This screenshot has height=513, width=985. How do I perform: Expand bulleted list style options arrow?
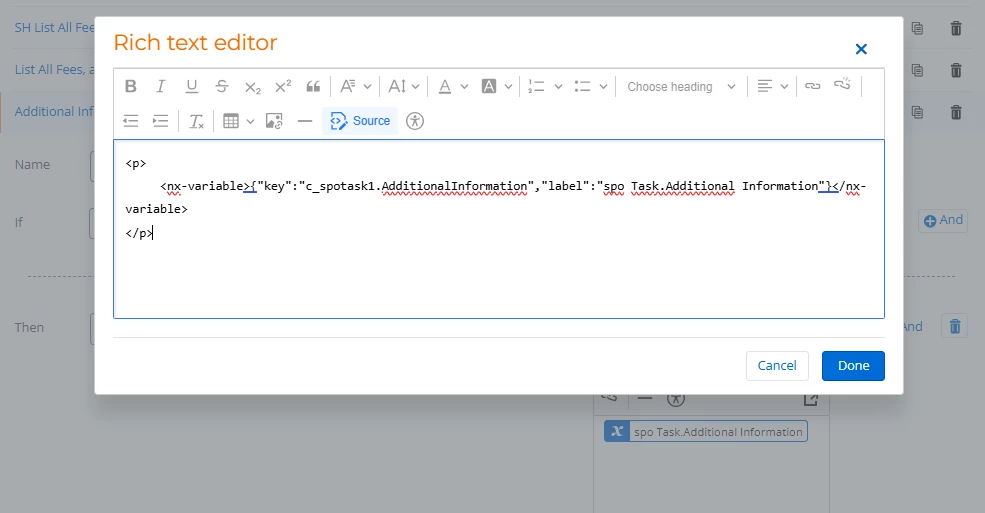click(603, 87)
